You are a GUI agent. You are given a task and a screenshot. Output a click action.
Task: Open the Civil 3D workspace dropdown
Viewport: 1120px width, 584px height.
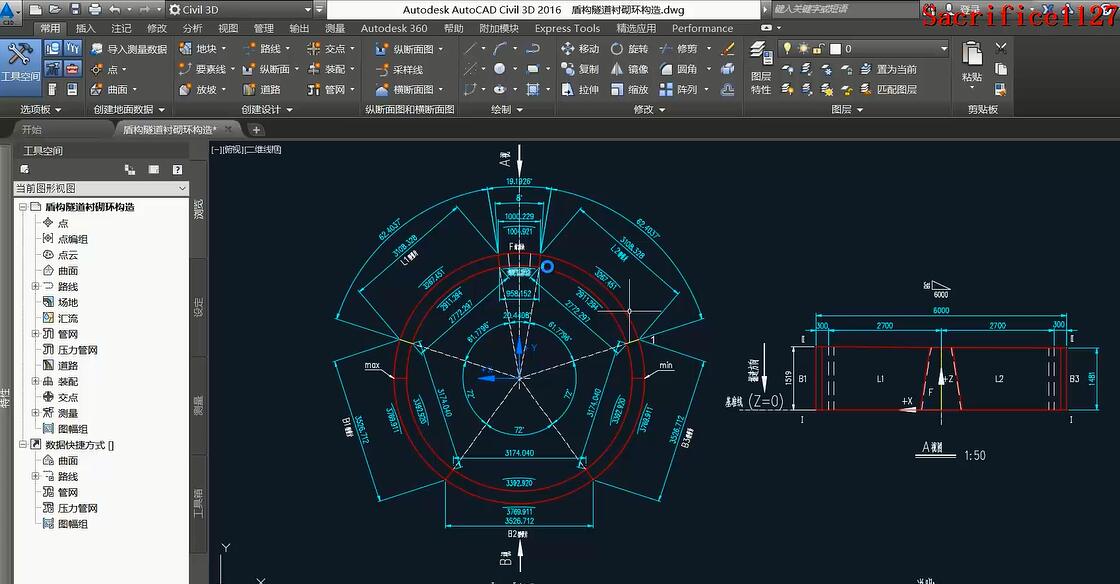pyautogui.click(x=240, y=9)
